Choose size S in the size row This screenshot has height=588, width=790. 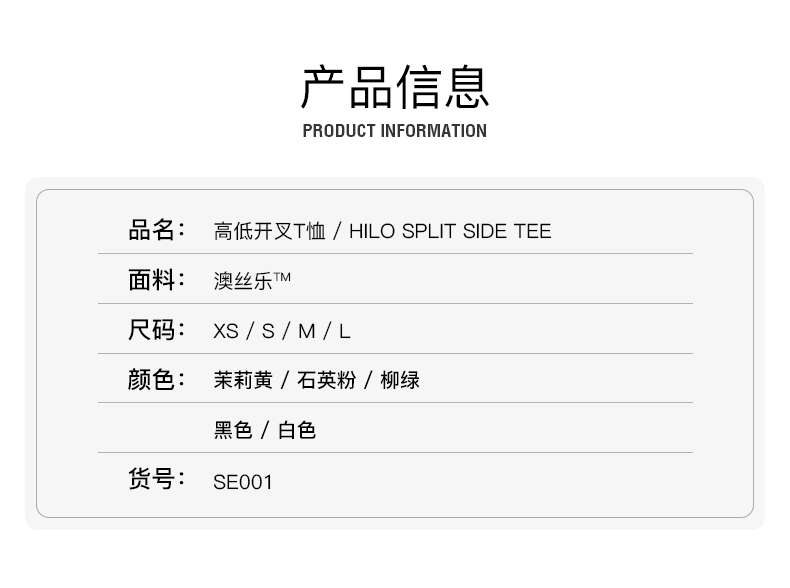click(x=268, y=332)
